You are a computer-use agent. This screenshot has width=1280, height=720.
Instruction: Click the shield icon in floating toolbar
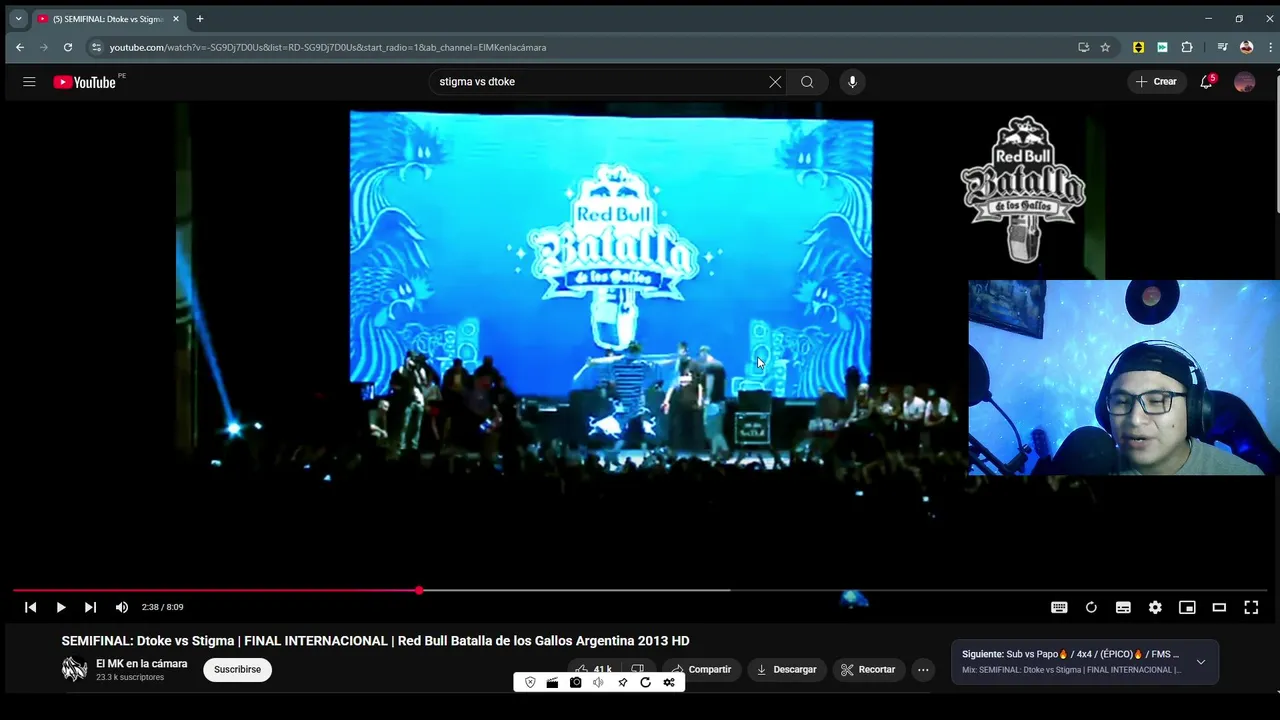[530, 683]
